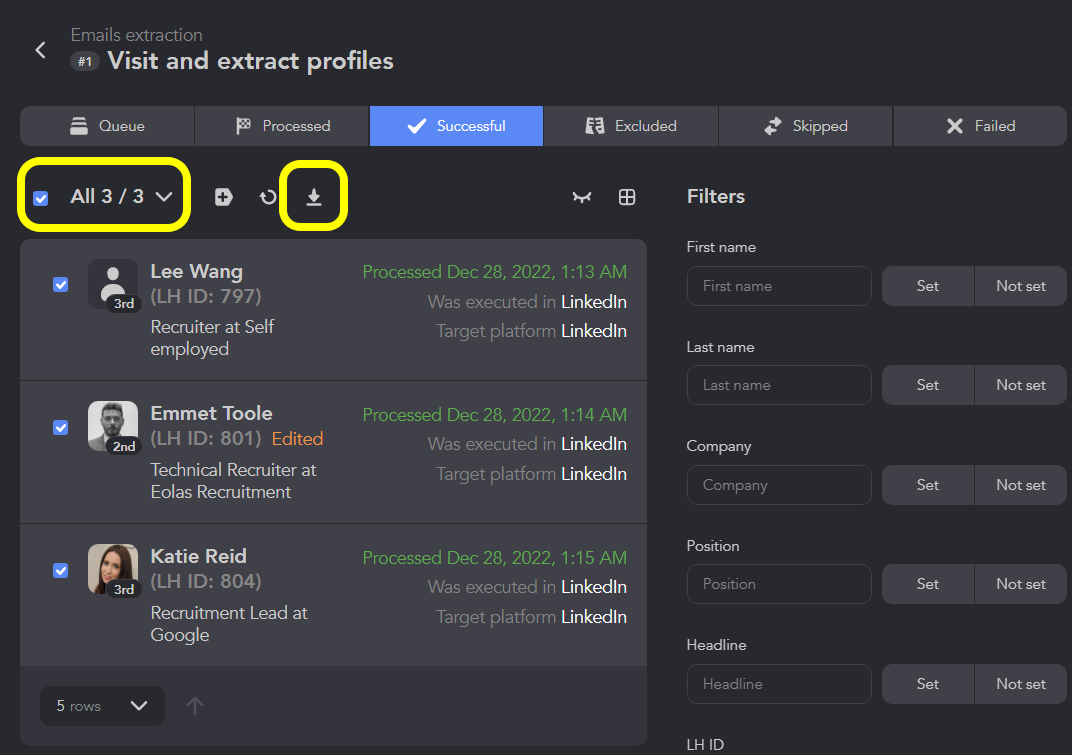
Task: Switch to the Queue tab
Action: click(x=107, y=126)
